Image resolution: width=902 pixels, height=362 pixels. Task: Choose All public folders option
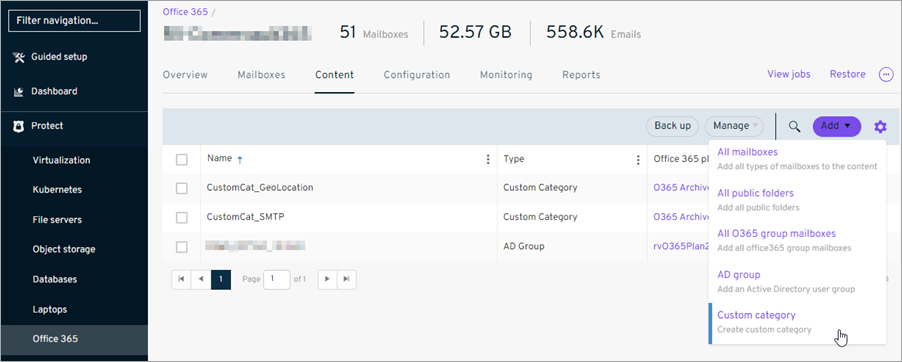[797, 200]
